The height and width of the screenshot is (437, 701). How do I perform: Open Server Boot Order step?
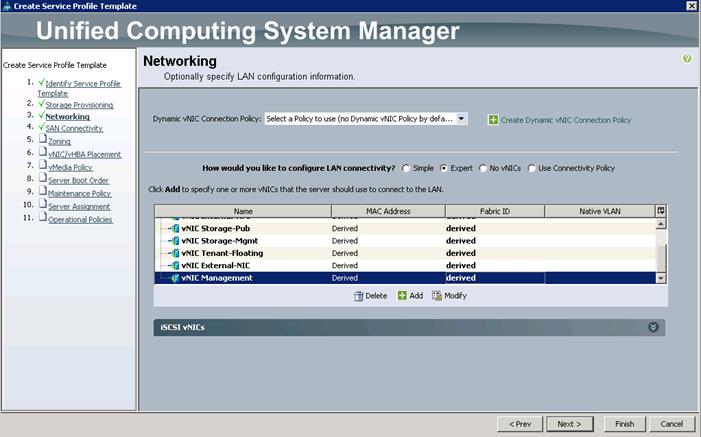tap(78, 180)
